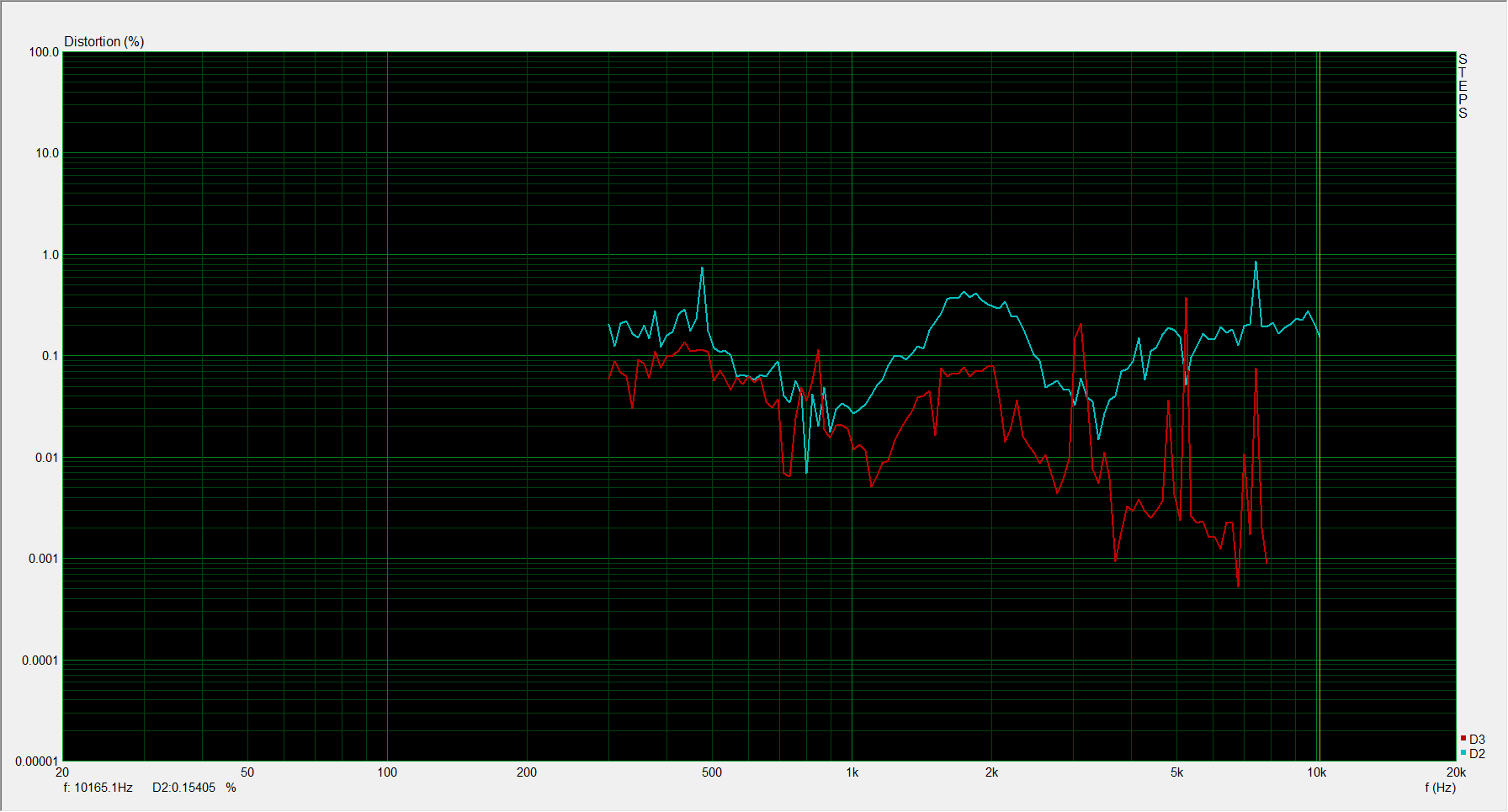Click the 0.01 y-axis label

tap(47, 458)
